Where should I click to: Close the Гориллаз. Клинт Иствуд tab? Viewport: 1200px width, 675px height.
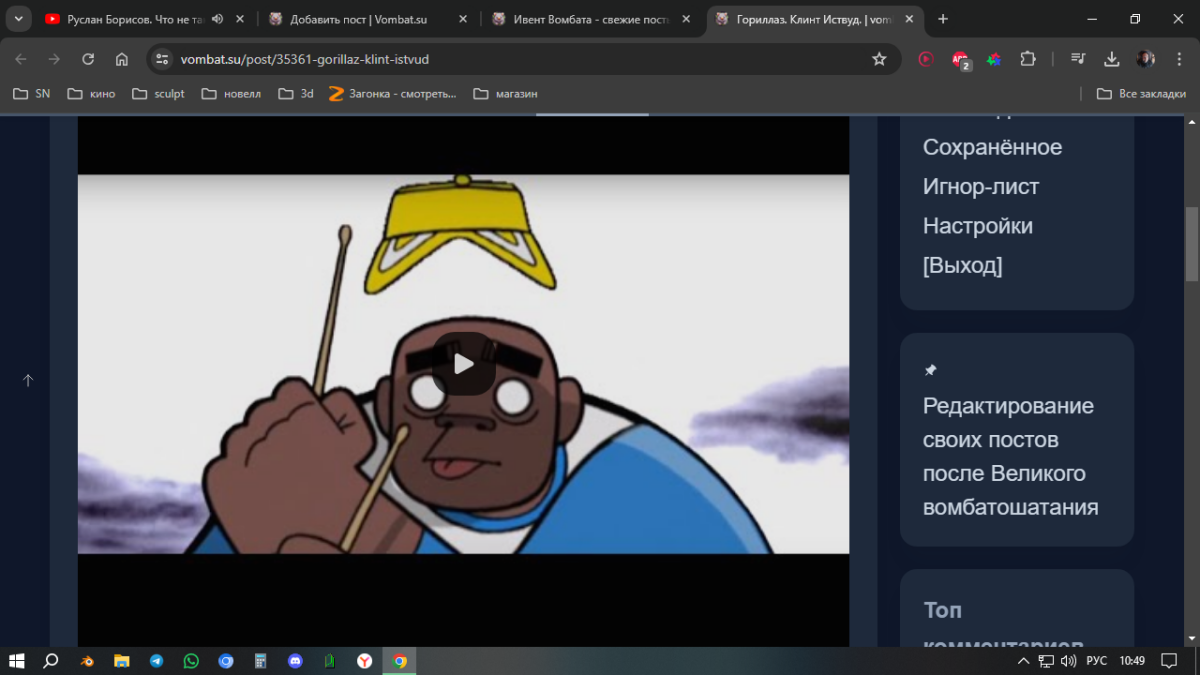click(x=911, y=19)
